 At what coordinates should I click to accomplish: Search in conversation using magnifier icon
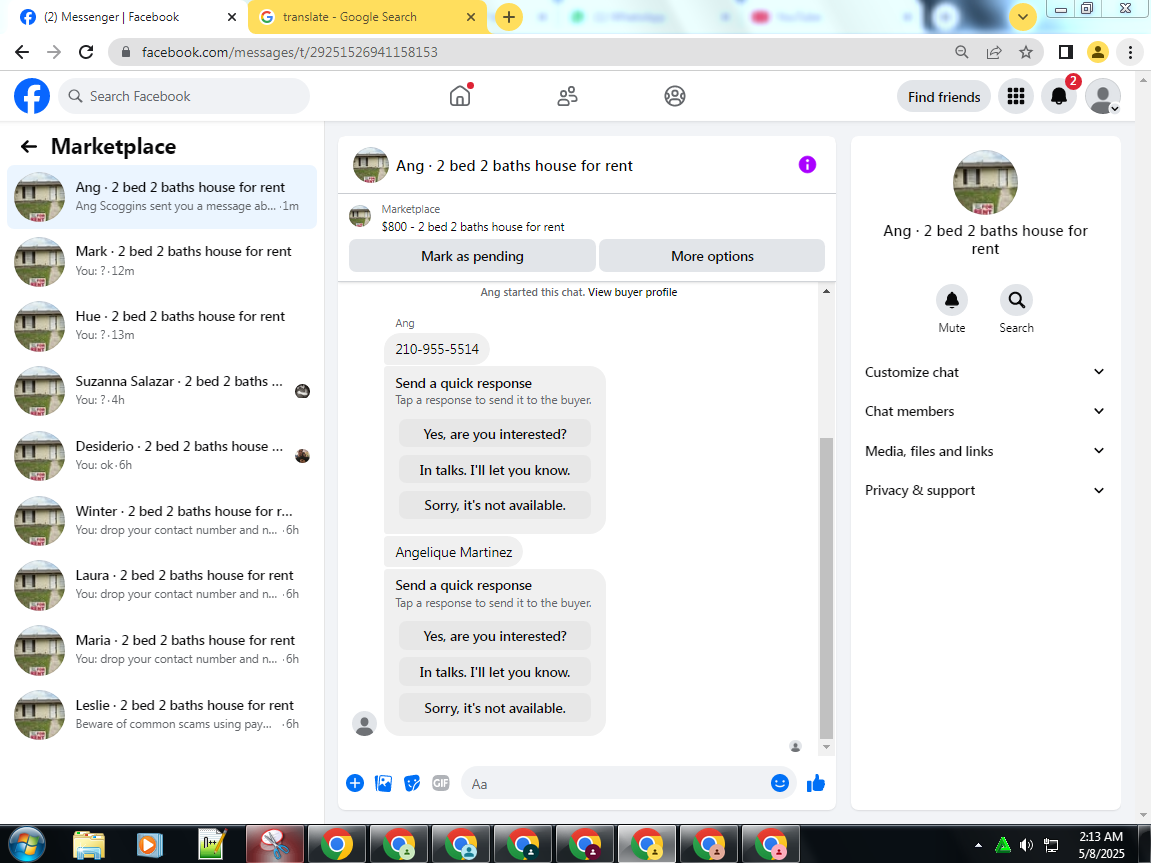click(x=1017, y=300)
